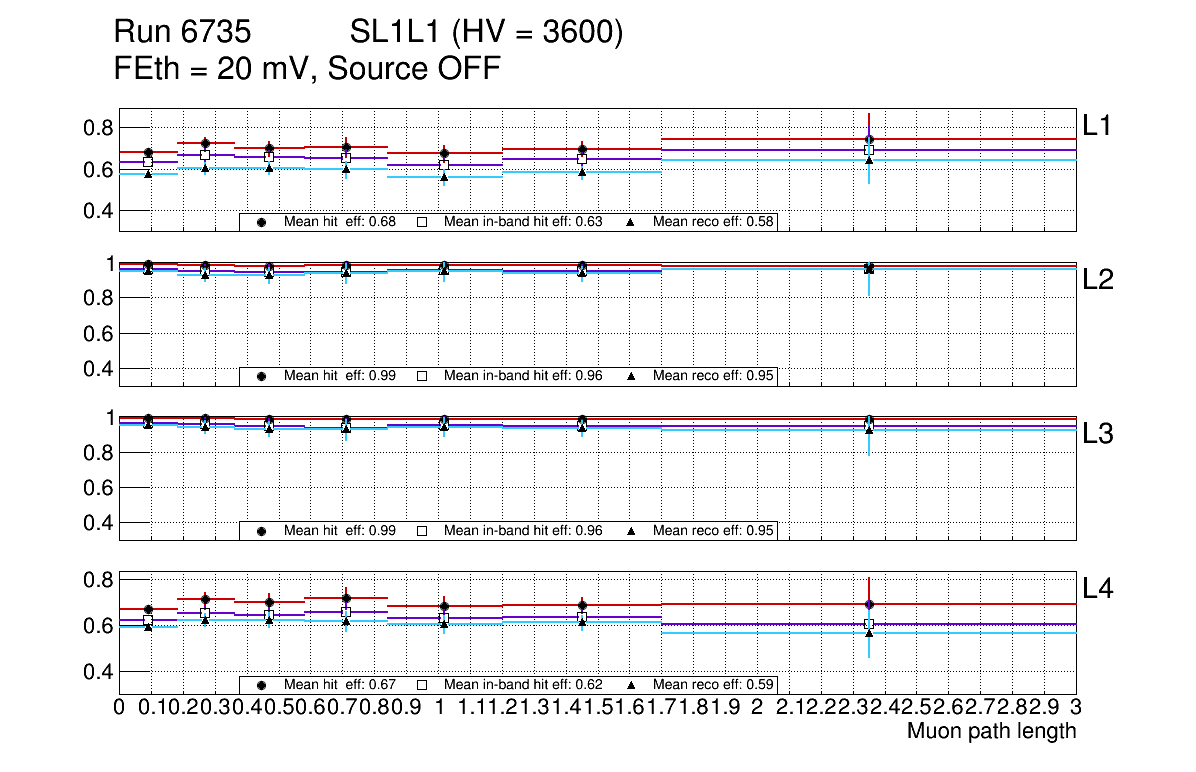This screenshot has width=1196, height=772.
Task: Click the filled circle legend marker in L1 panel
Action: point(261,222)
